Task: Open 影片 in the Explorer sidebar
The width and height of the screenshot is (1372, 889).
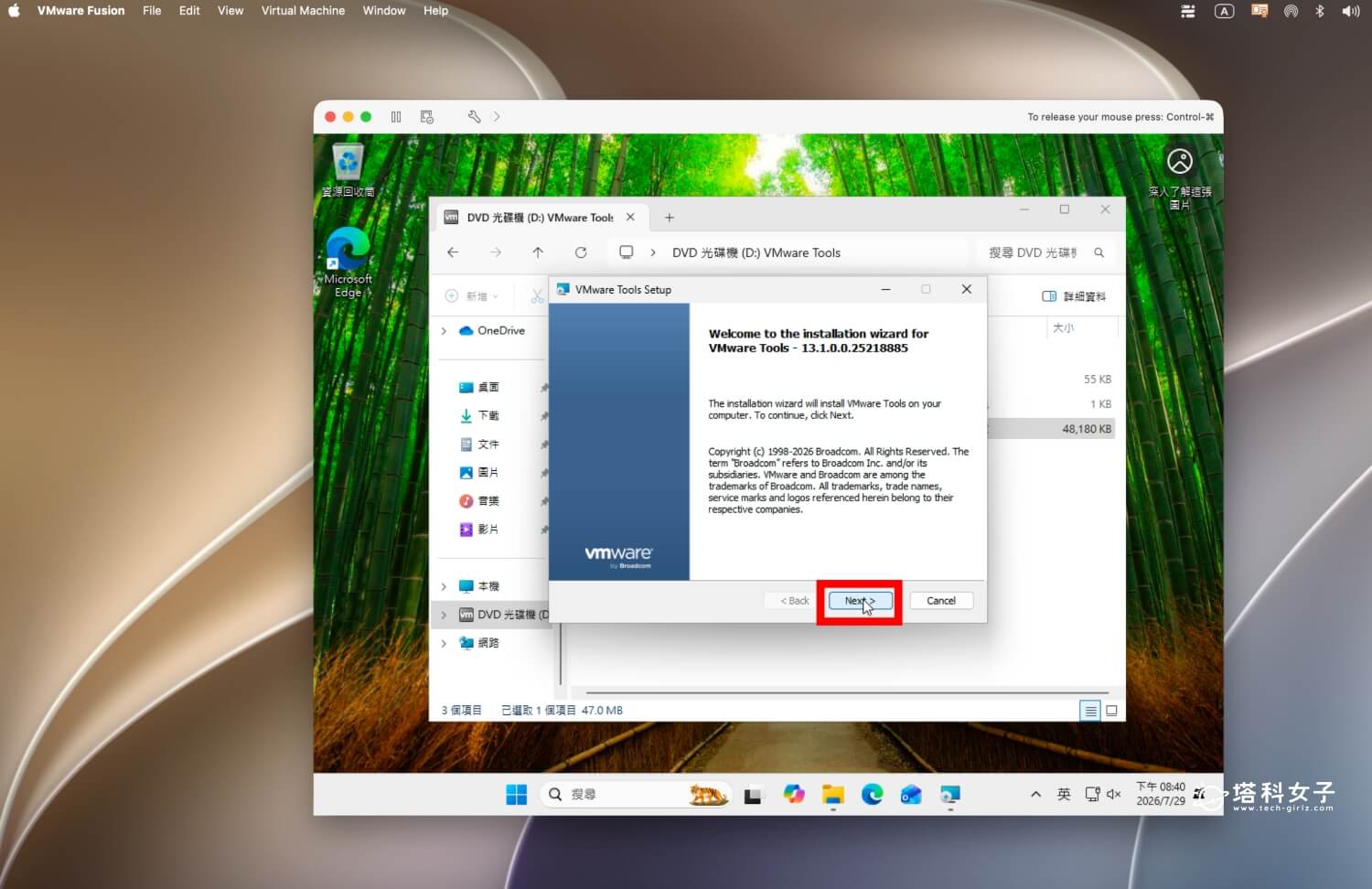Action: point(479,530)
